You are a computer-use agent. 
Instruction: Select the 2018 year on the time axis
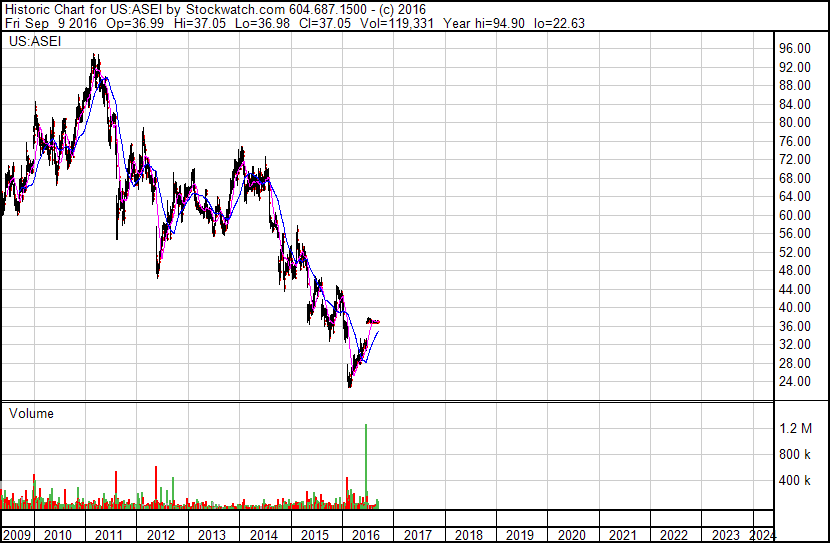(469, 535)
